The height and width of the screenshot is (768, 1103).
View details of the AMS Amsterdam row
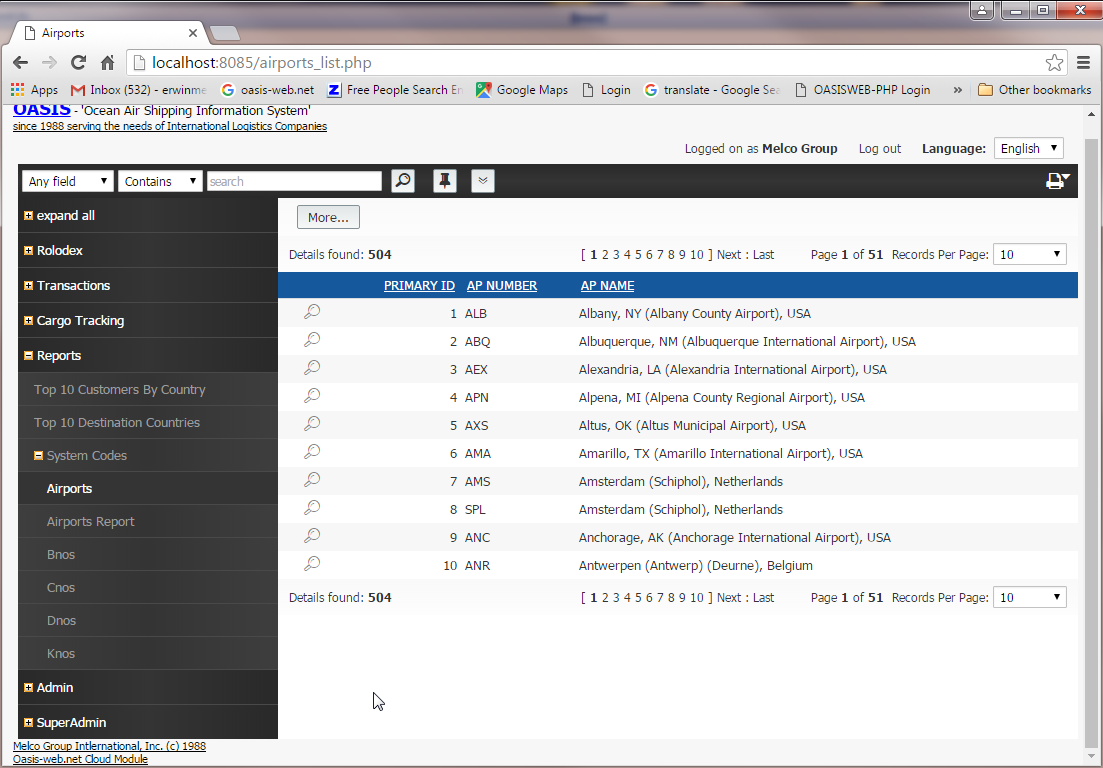tap(312, 480)
